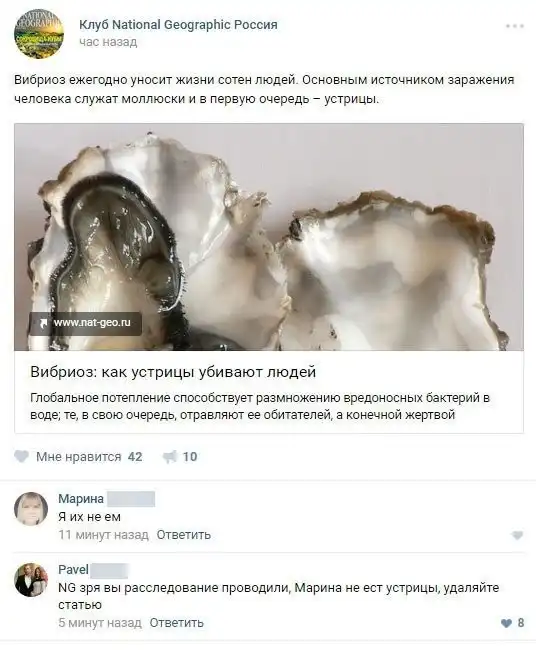The width and height of the screenshot is (536, 650).
Task: Open article title about вибриоз and oysters
Action: [x=173, y=372]
